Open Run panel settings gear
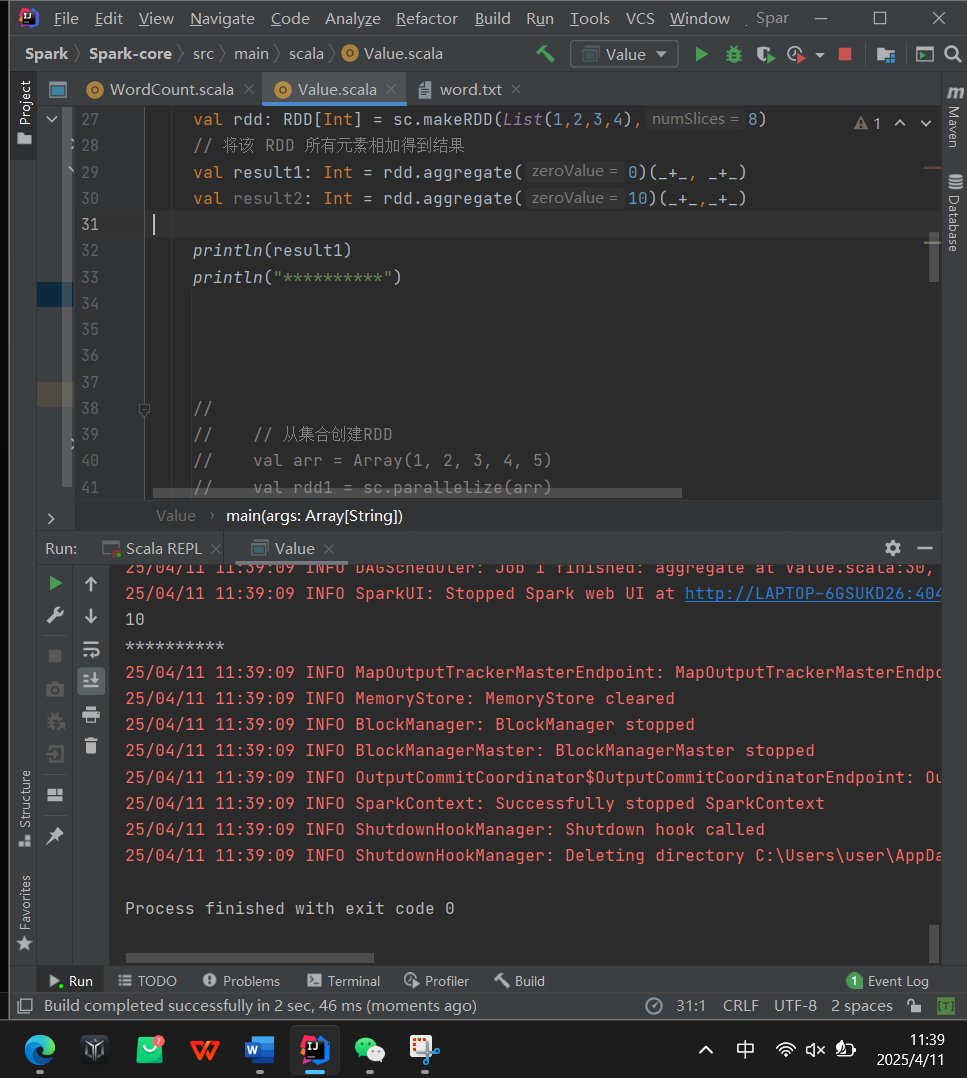Viewport: 967px width, 1078px height. 893,548
